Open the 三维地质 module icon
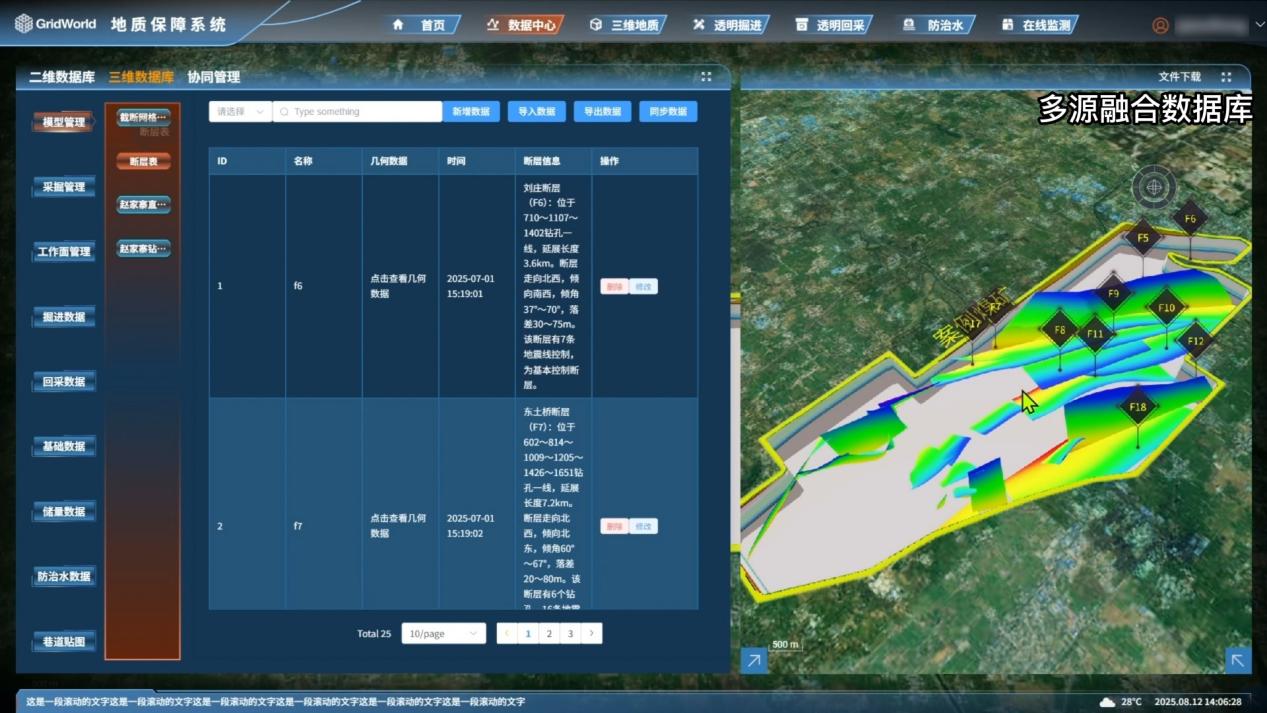 (x=595, y=25)
